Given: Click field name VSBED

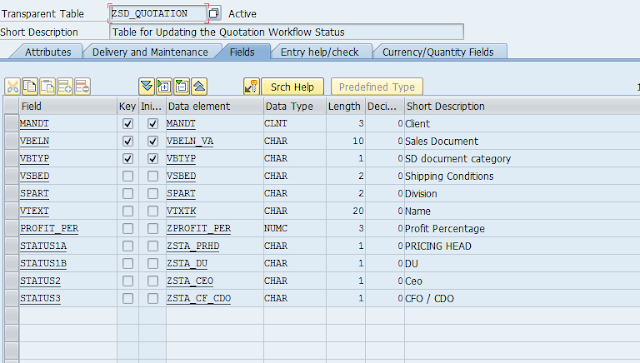Looking at the screenshot, I should pos(35,176).
